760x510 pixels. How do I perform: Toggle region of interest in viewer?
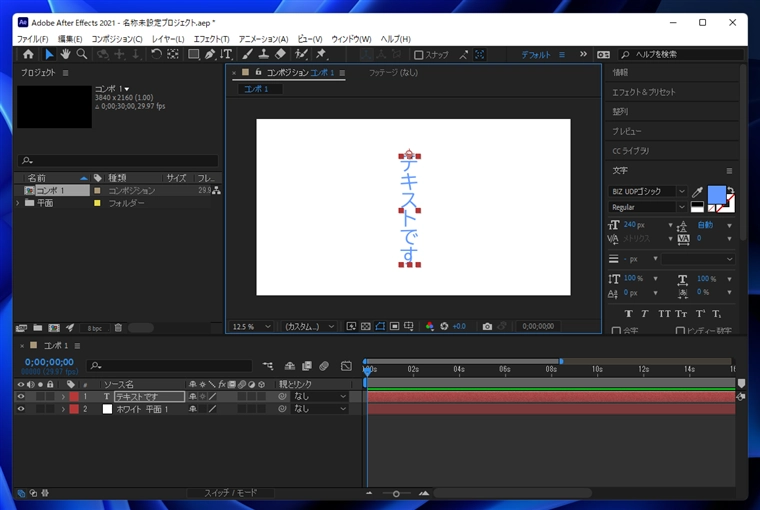tap(395, 326)
